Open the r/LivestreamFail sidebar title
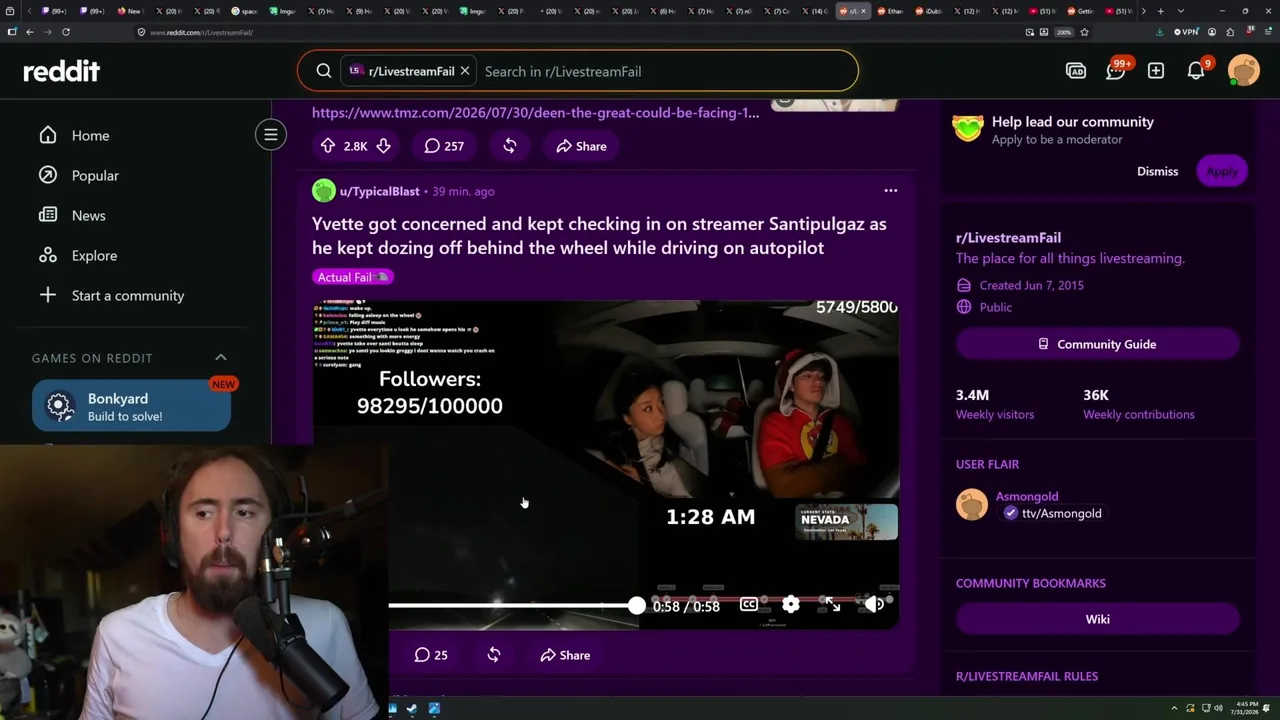This screenshot has width=1280, height=720. (1008, 238)
